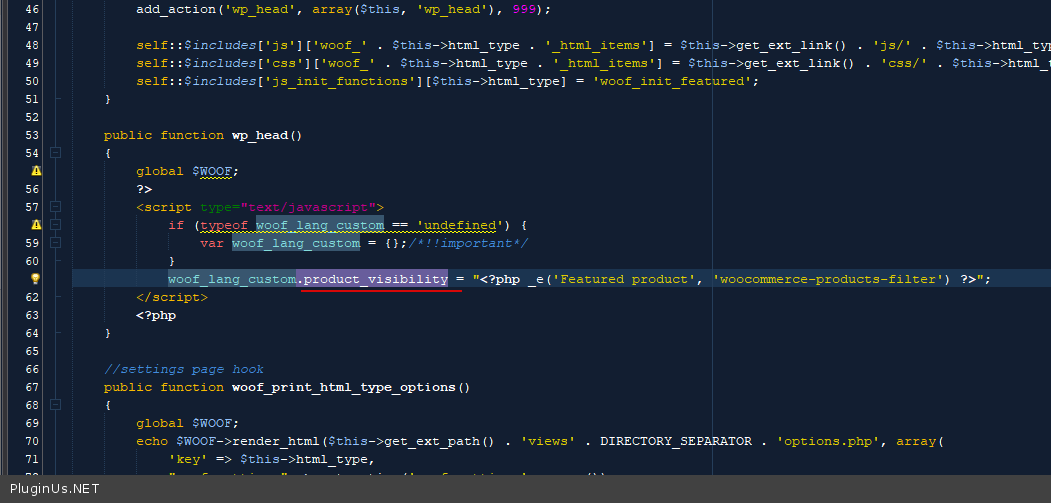Viewport: 1051px width, 503px height.
Task: Collapse the wp_head function fold at line 54
Action: [x=56, y=153]
